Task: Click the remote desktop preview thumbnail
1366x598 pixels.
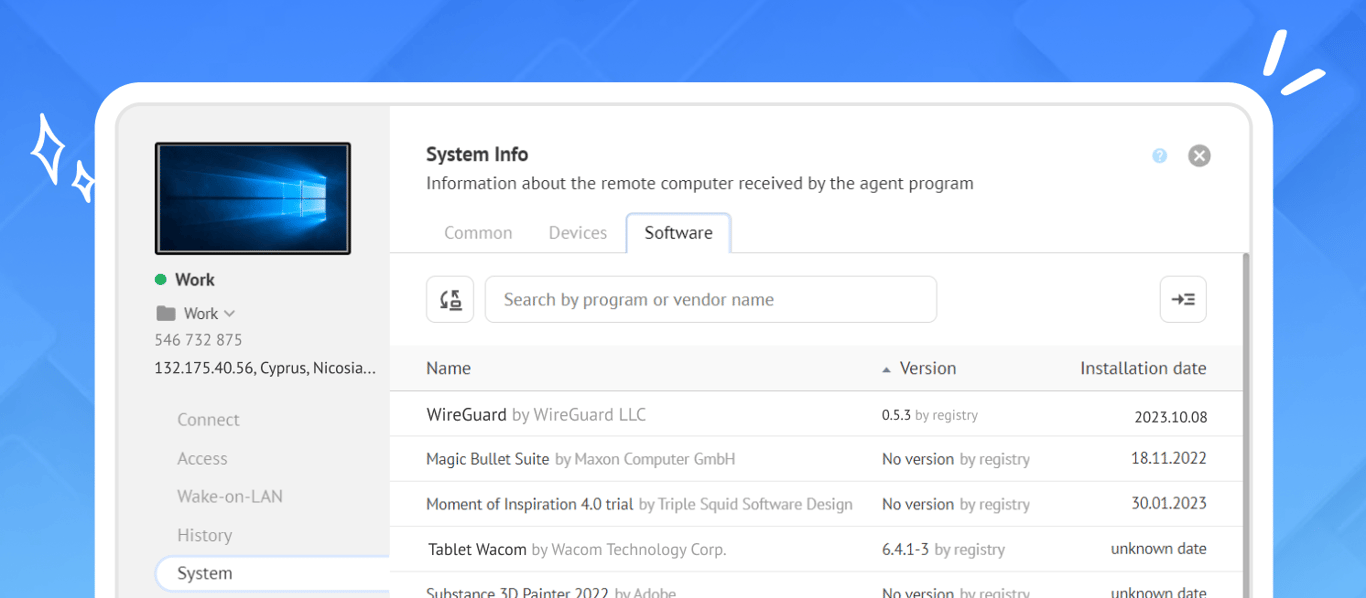Action: point(252,198)
